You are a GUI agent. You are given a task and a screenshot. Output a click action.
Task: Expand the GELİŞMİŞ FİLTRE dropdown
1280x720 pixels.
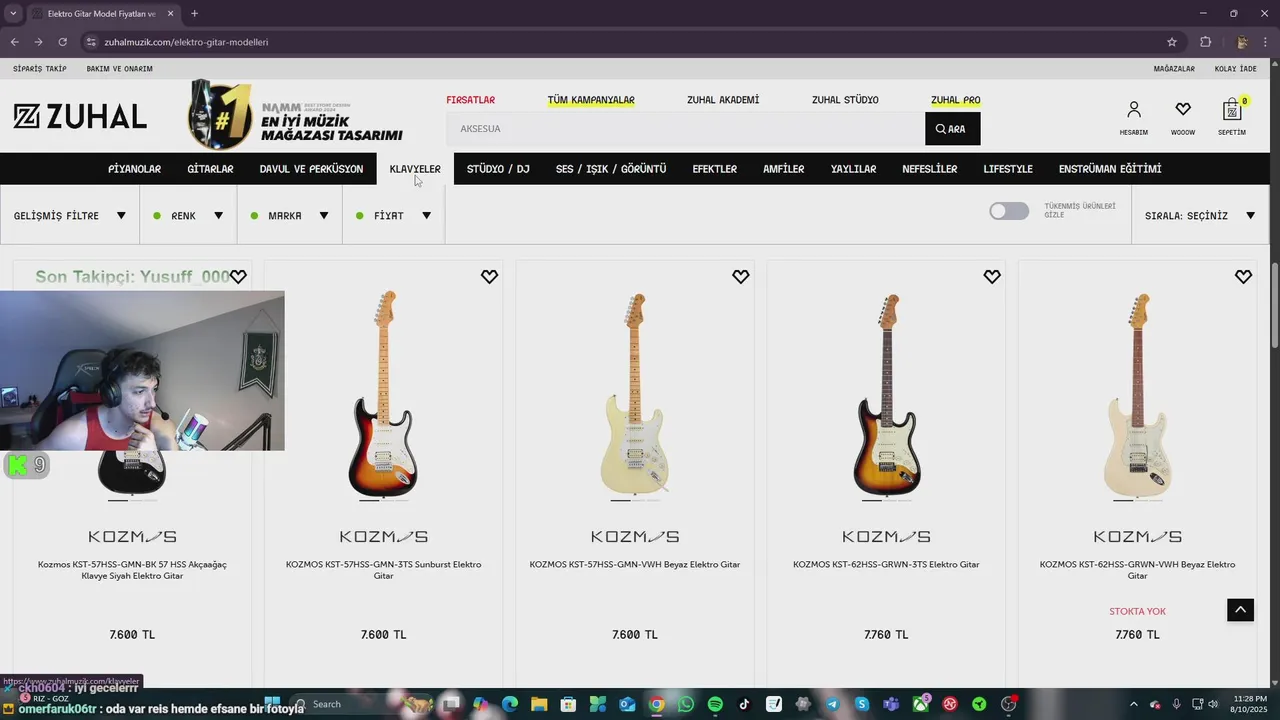pos(70,215)
